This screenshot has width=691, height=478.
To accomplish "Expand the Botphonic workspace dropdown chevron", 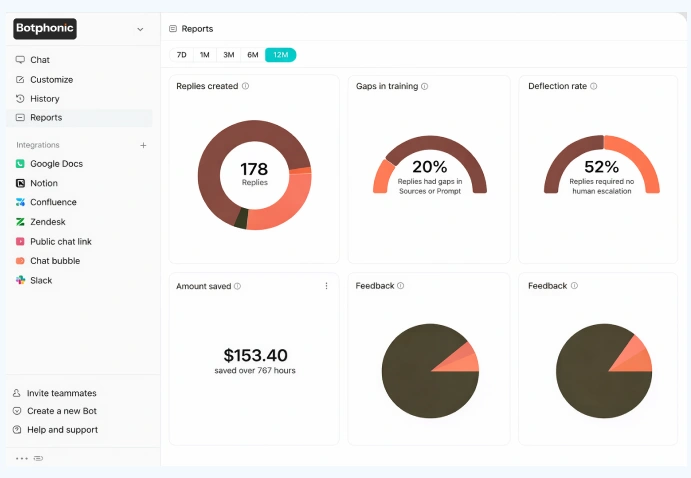I will point(140,29).
